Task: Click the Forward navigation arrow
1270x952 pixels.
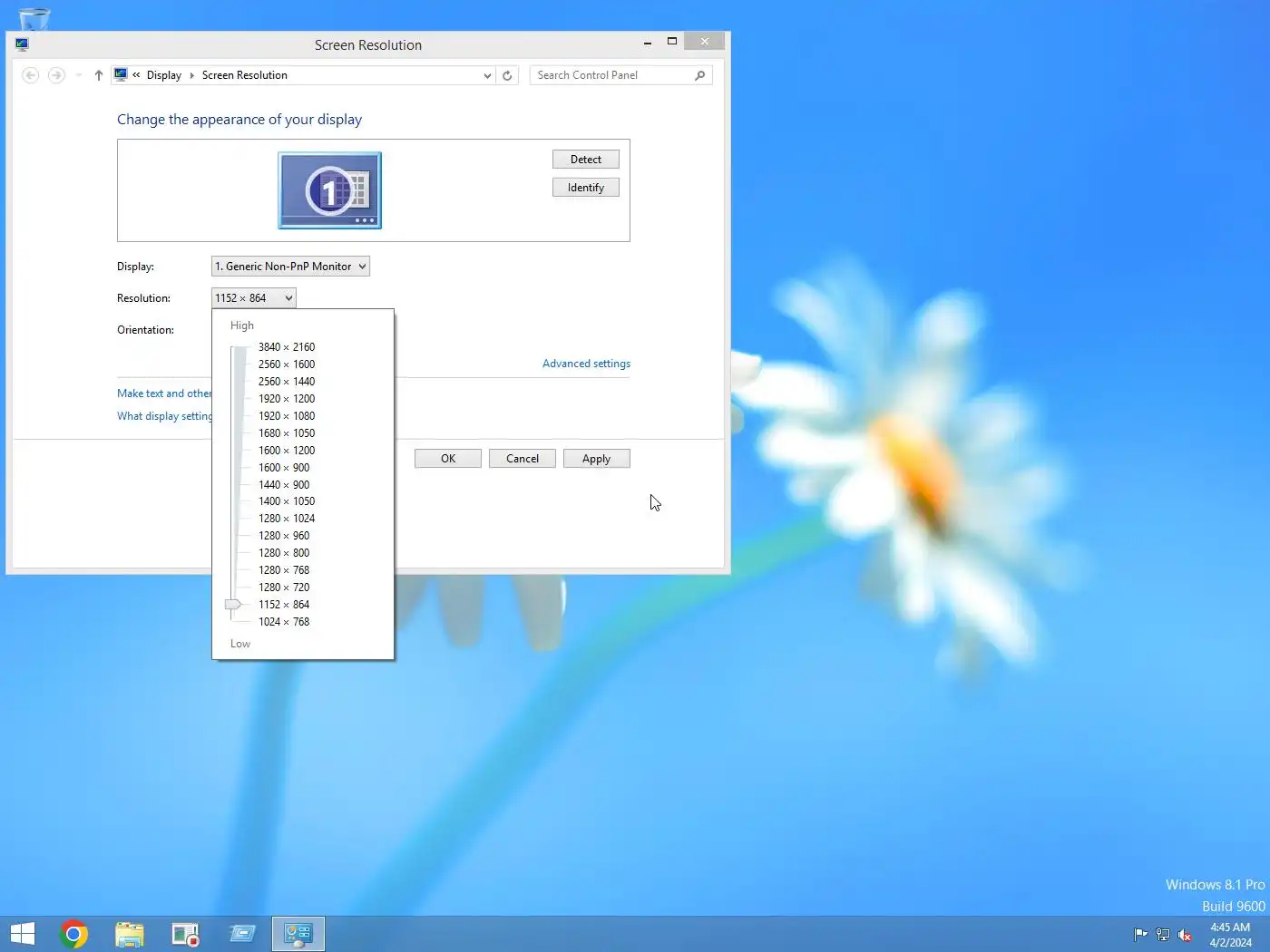Action: pyautogui.click(x=56, y=75)
